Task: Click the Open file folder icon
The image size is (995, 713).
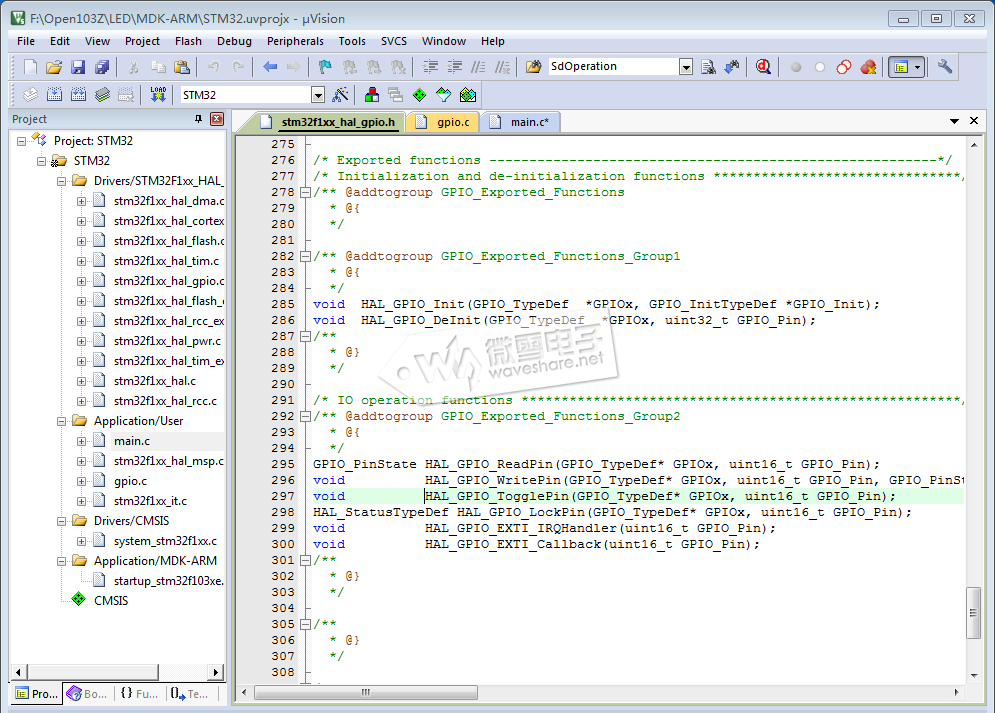Action: point(54,67)
